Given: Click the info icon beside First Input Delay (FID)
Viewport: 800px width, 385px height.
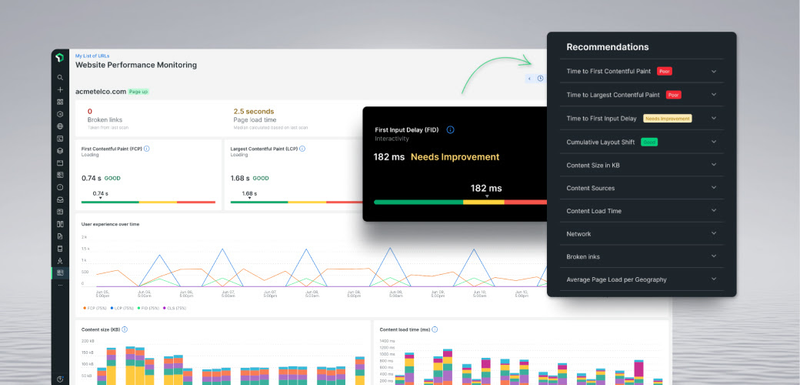Looking at the screenshot, I should click(x=450, y=130).
